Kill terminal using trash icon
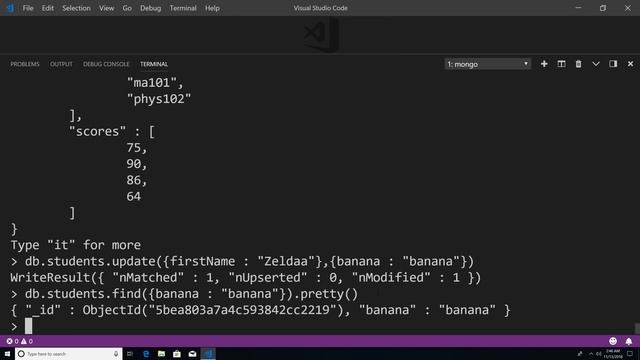Screen dimensions: 640x360 pos(578,64)
